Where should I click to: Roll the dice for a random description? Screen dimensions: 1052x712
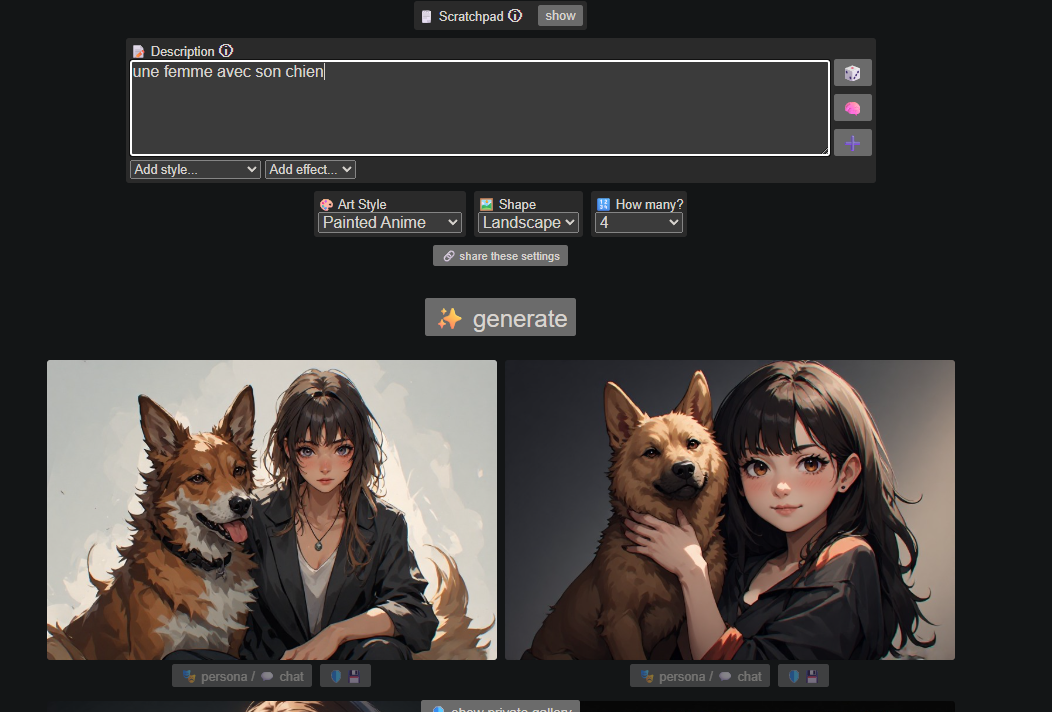tap(853, 73)
